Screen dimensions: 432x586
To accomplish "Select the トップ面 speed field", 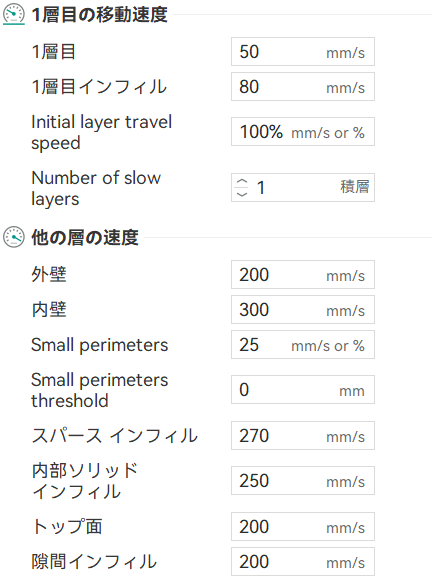I will click(303, 527).
